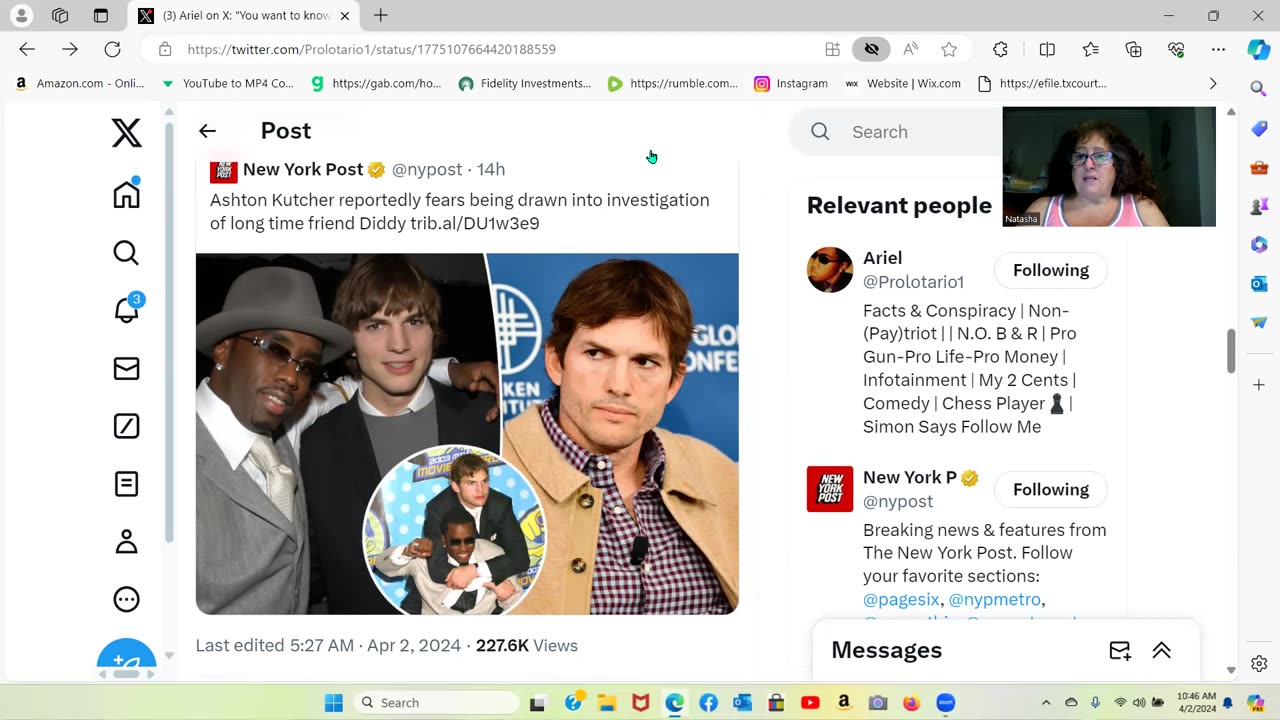Open the right photo of Ashton Kutcher
This screenshot has height=720, width=1280.
[620, 433]
